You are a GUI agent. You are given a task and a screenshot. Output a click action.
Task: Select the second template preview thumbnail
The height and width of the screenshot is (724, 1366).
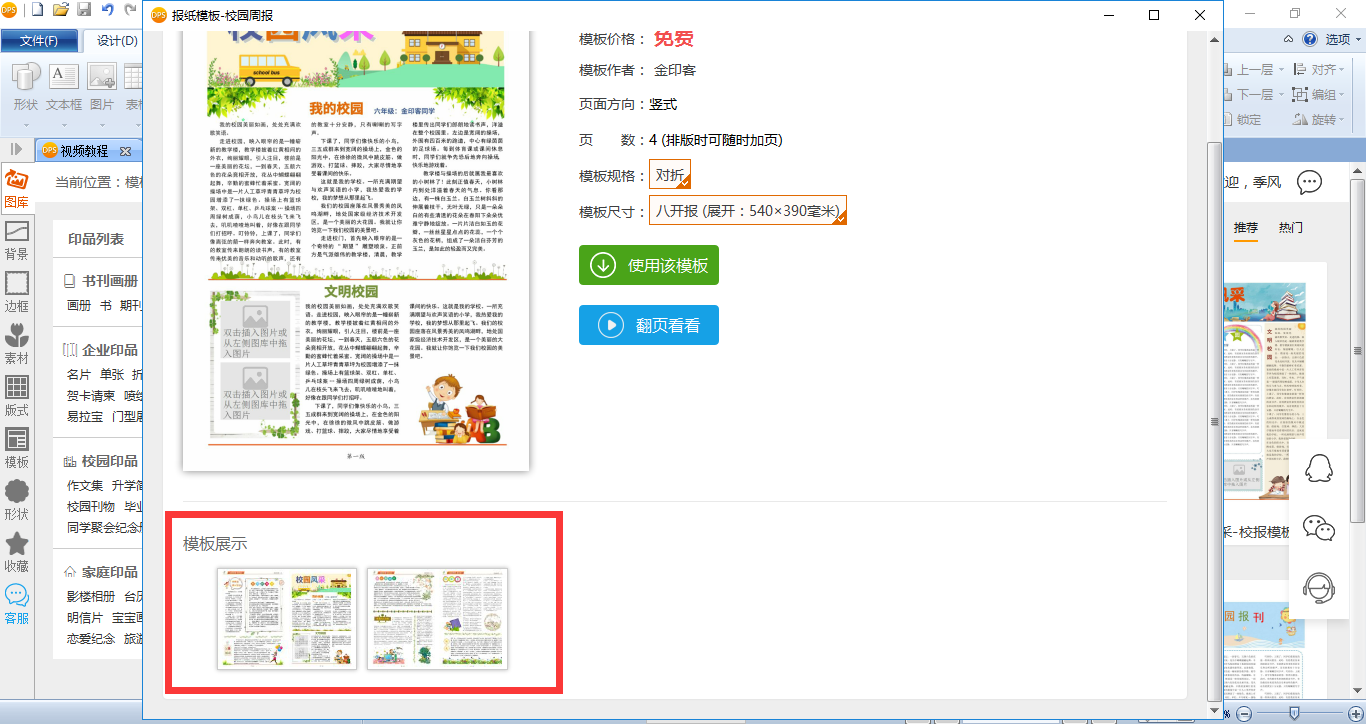tap(437, 619)
